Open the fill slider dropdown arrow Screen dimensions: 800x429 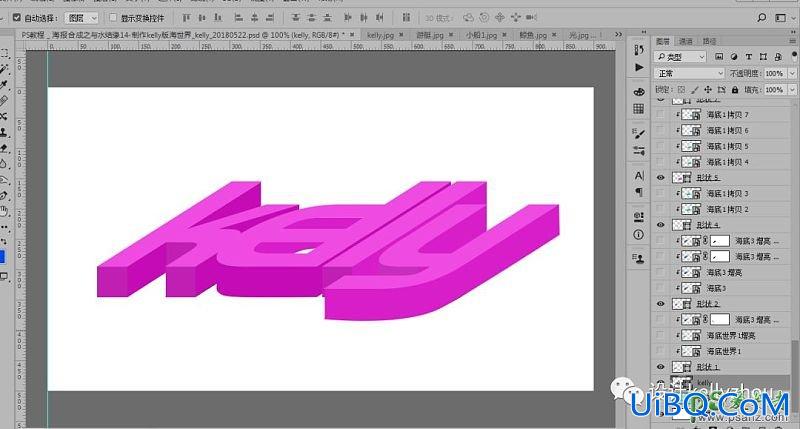coord(792,90)
